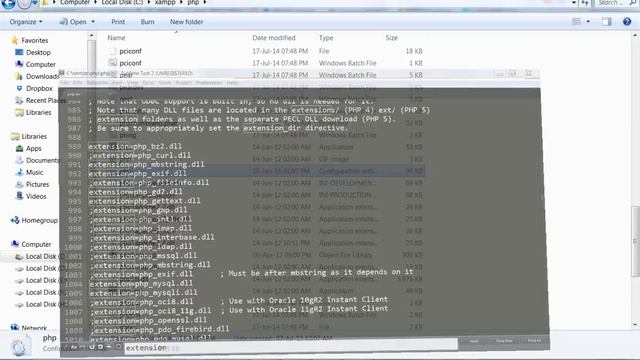The width and height of the screenshot is (640, 360).
Task: Select Homegroup in navigation pane
Action: (x=39, y=220)
